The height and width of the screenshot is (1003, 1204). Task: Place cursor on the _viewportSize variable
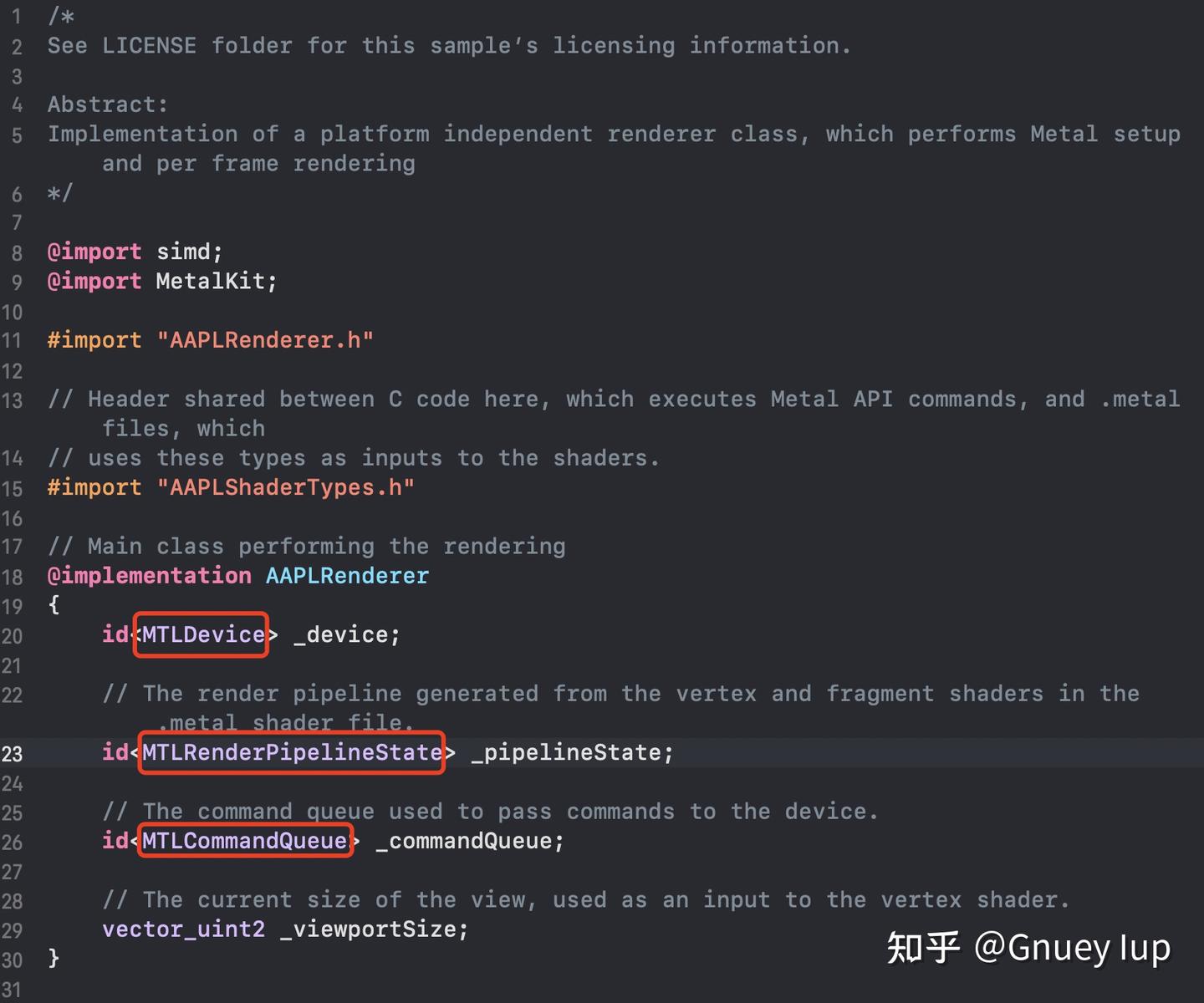[368, 929]
